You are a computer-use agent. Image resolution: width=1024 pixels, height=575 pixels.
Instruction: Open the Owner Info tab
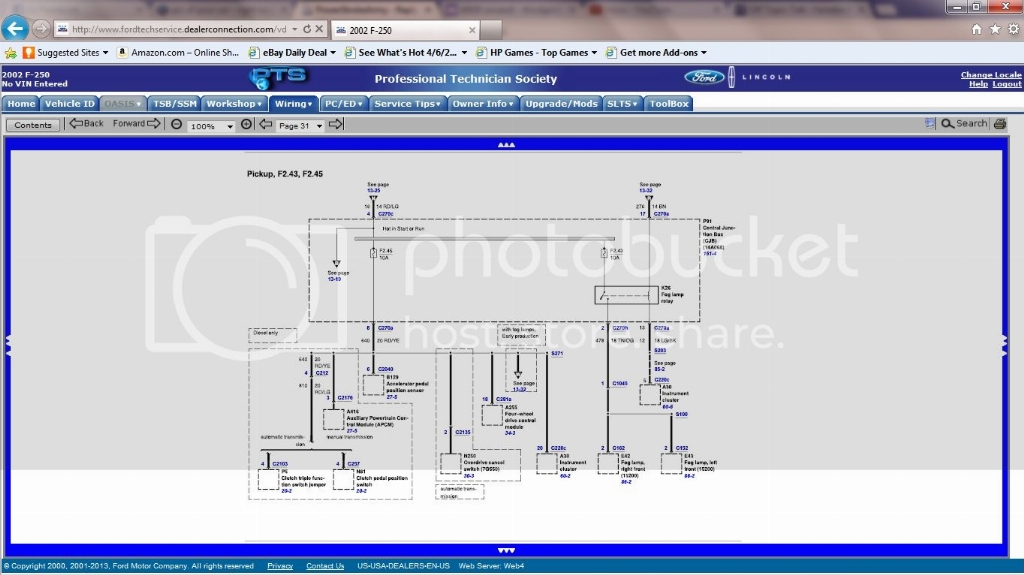click(483, 103)
